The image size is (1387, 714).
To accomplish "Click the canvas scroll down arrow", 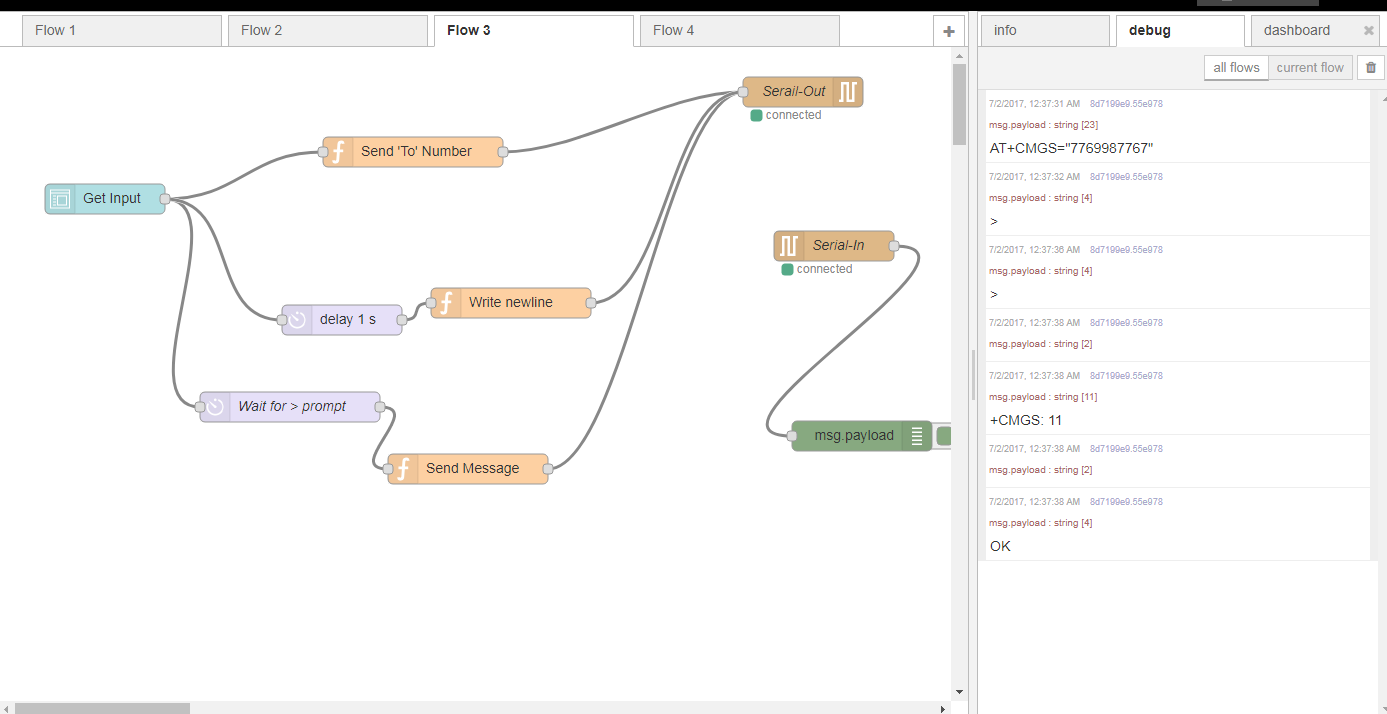I will [959, 692].
